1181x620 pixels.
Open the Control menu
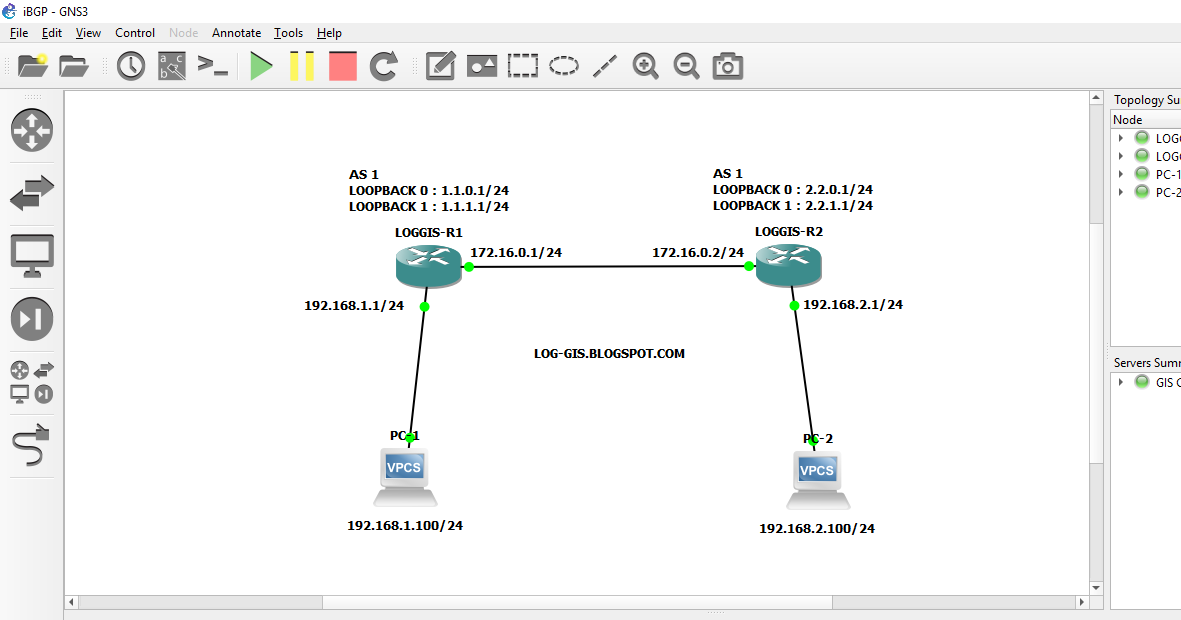135,33
